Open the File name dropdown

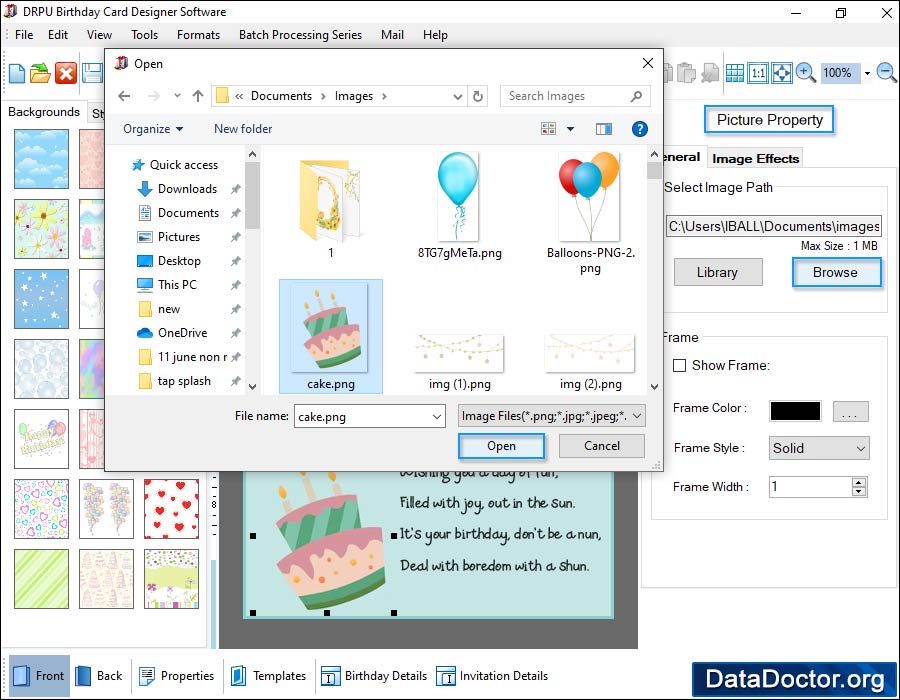[x=437, y=417]
